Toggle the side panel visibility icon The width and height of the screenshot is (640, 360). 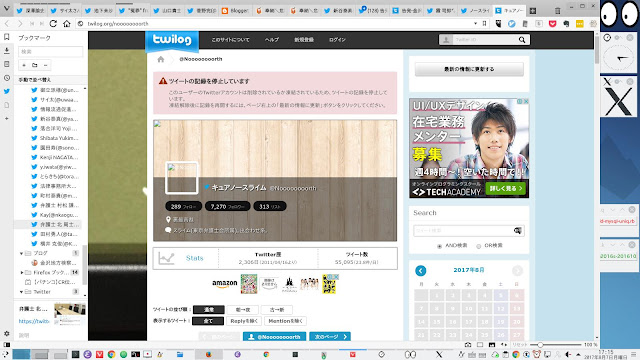tap(6, 345)
